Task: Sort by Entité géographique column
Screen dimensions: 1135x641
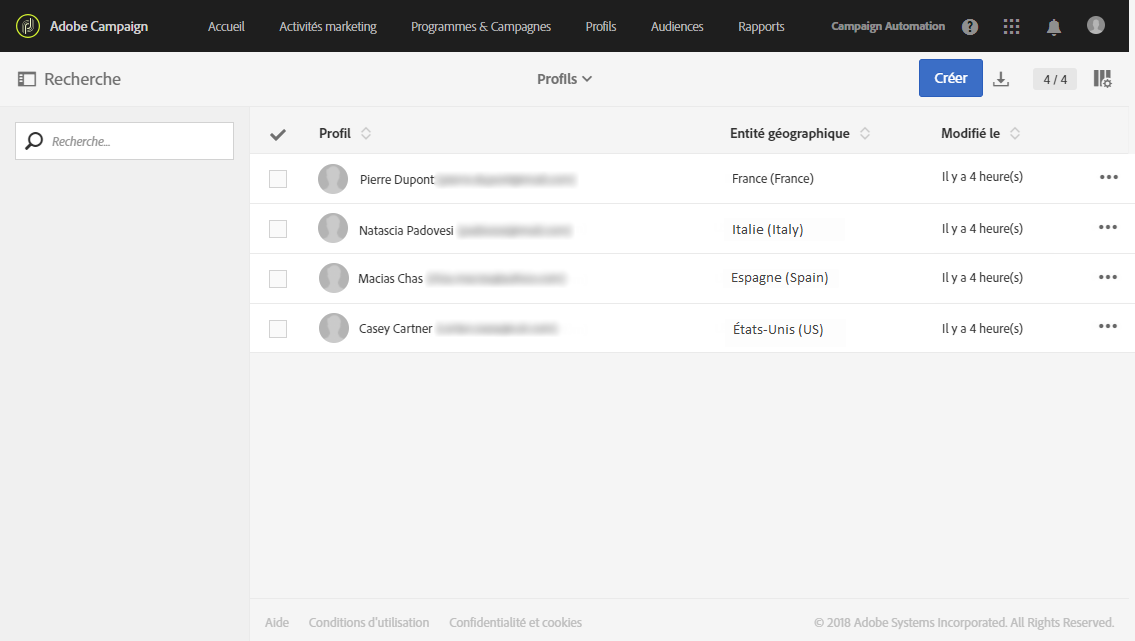Action: coord(865,134)
